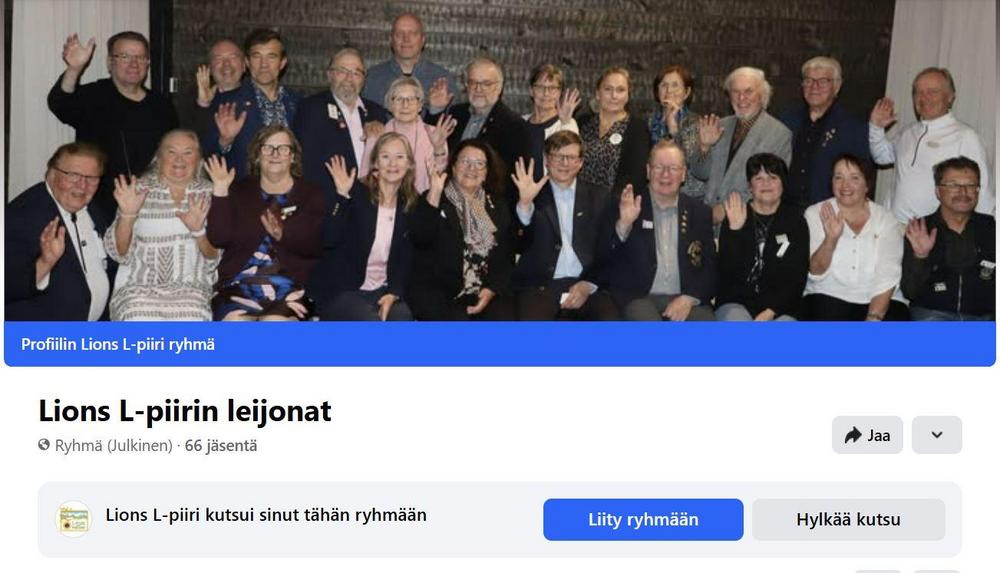The image size is (1000, 573).
Task: Decline the invite with Hylkää kutsu
Action: [848, 519]
